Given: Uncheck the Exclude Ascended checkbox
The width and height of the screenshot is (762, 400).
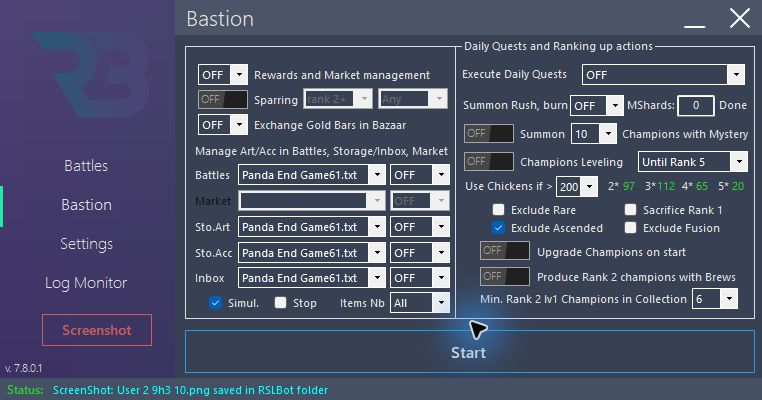Looking at the screenshot, I should tap(498, 227).
